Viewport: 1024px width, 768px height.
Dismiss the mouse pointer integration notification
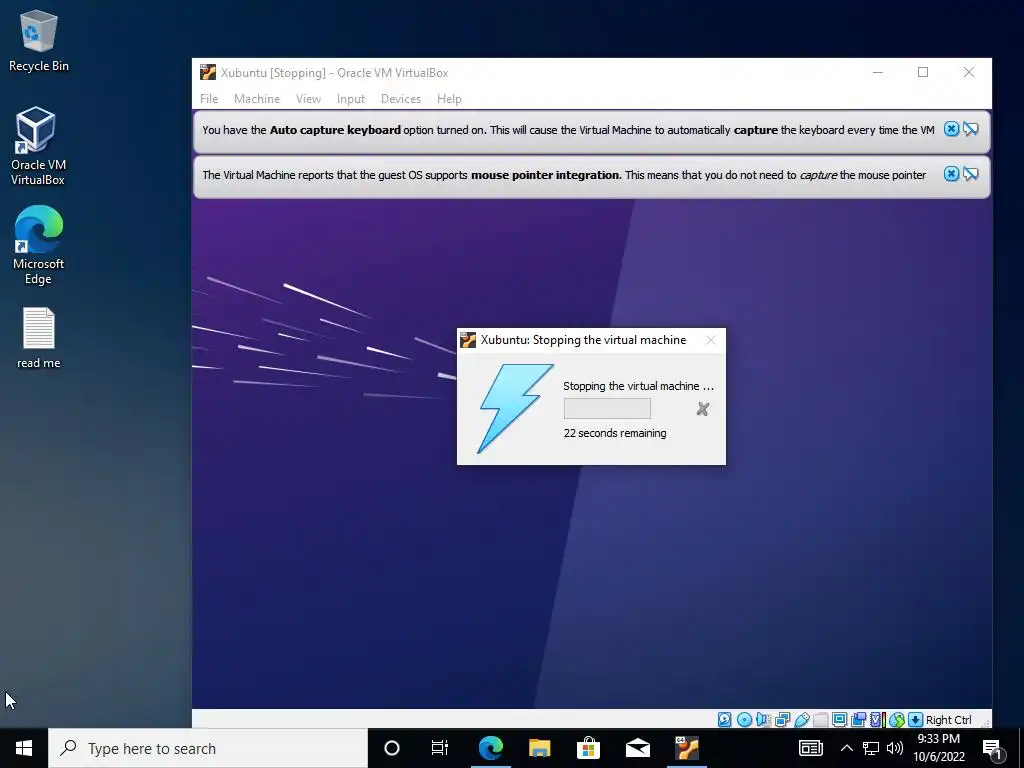pos(952,174)
